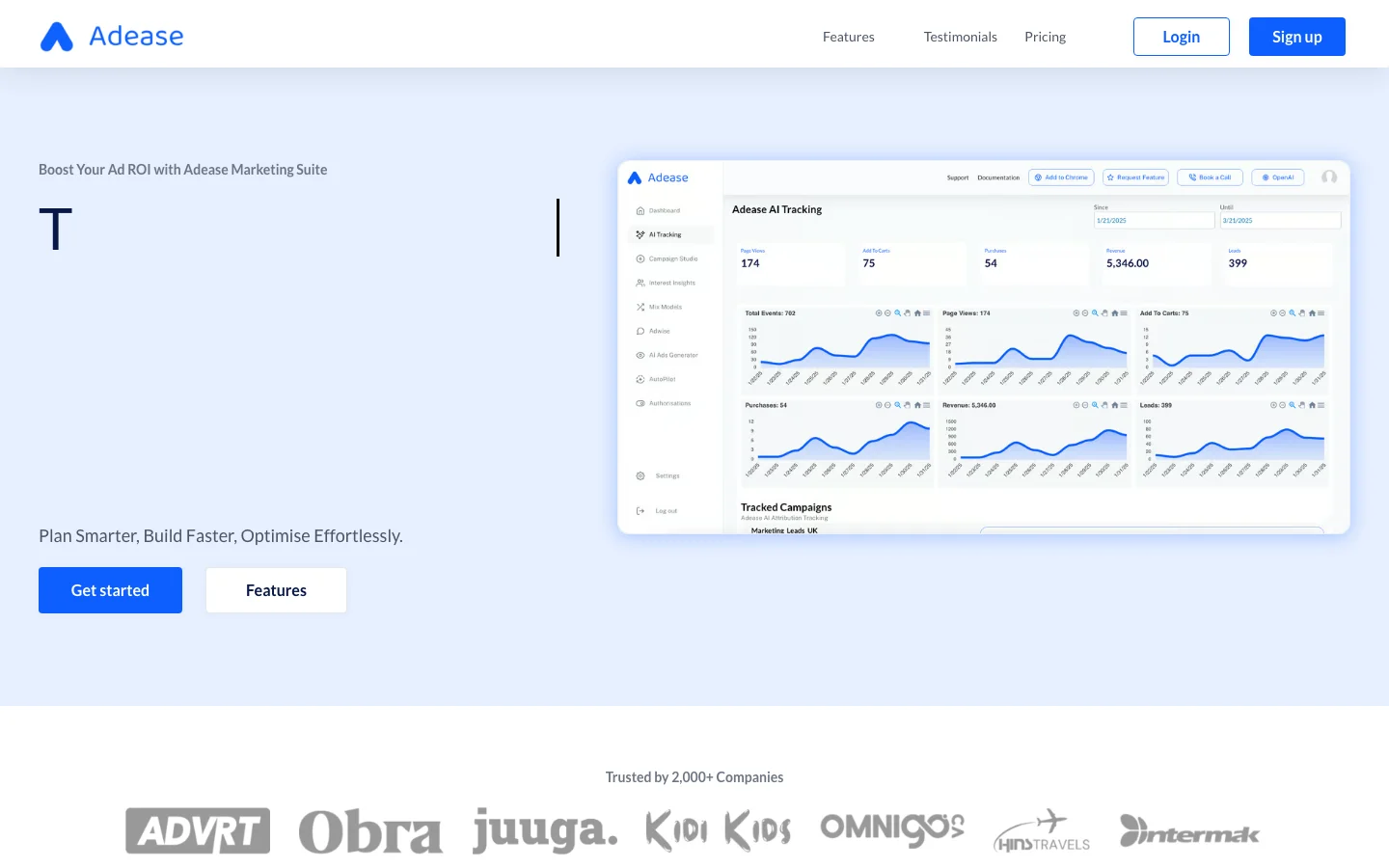Click the Add to Chrome button
Image resolution: width=1389 pixels, height=868 pixels.
point(1061,177)
